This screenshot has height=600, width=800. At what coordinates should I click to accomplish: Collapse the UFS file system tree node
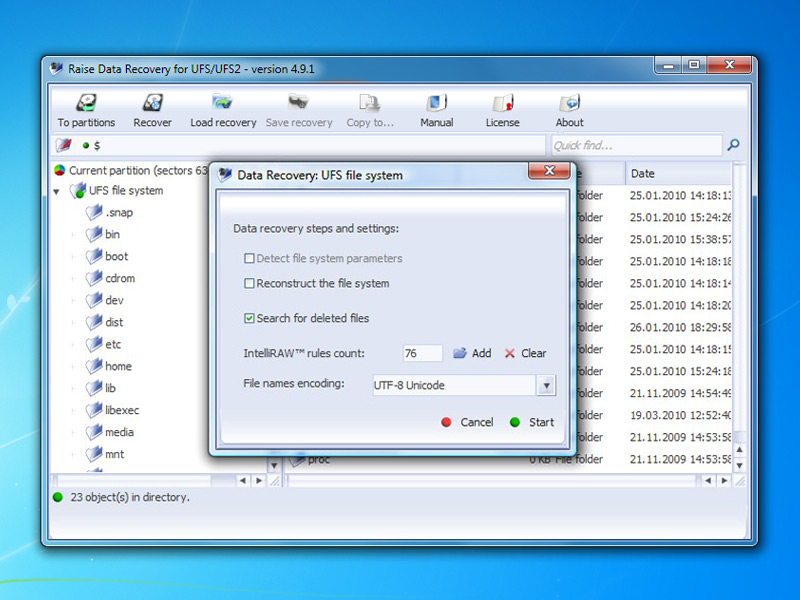point(57,192)
